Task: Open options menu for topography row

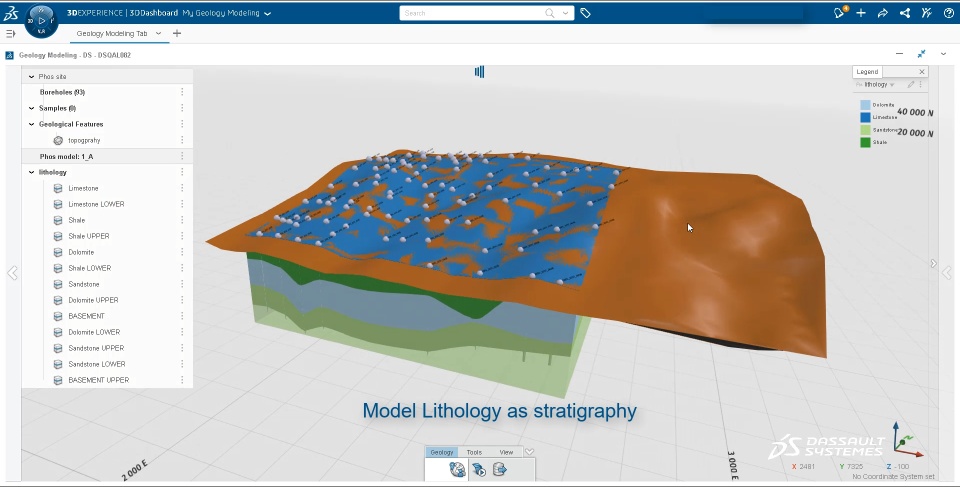Action: click(x=182, y=140)
